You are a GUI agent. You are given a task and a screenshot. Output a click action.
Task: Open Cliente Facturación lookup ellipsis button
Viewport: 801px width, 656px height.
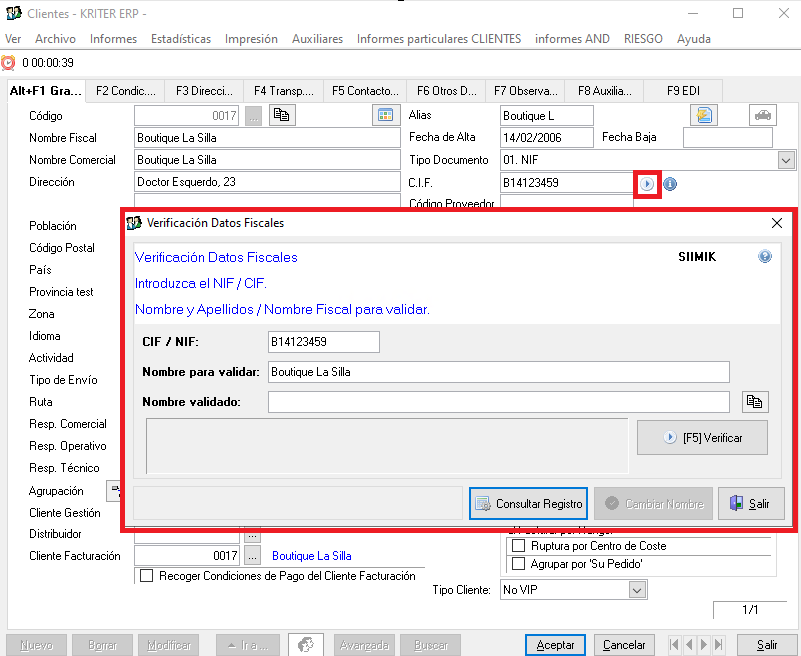coord(253,556)
